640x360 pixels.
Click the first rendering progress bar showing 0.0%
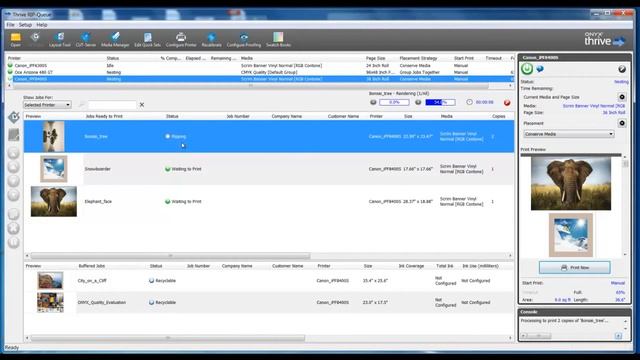pyautogui.click(x=394, y=102)
